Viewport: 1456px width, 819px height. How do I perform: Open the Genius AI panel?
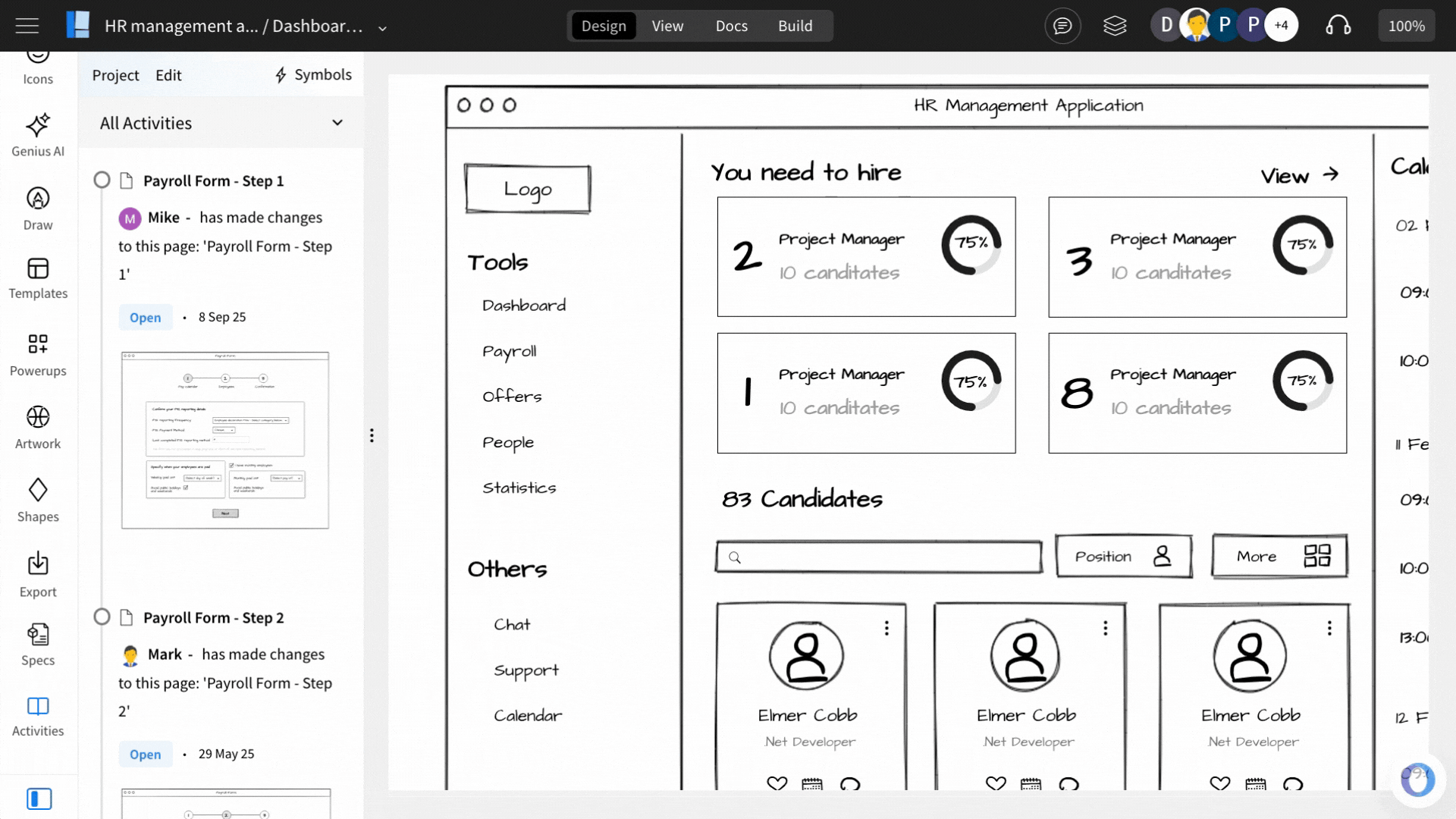click(38, 135)
